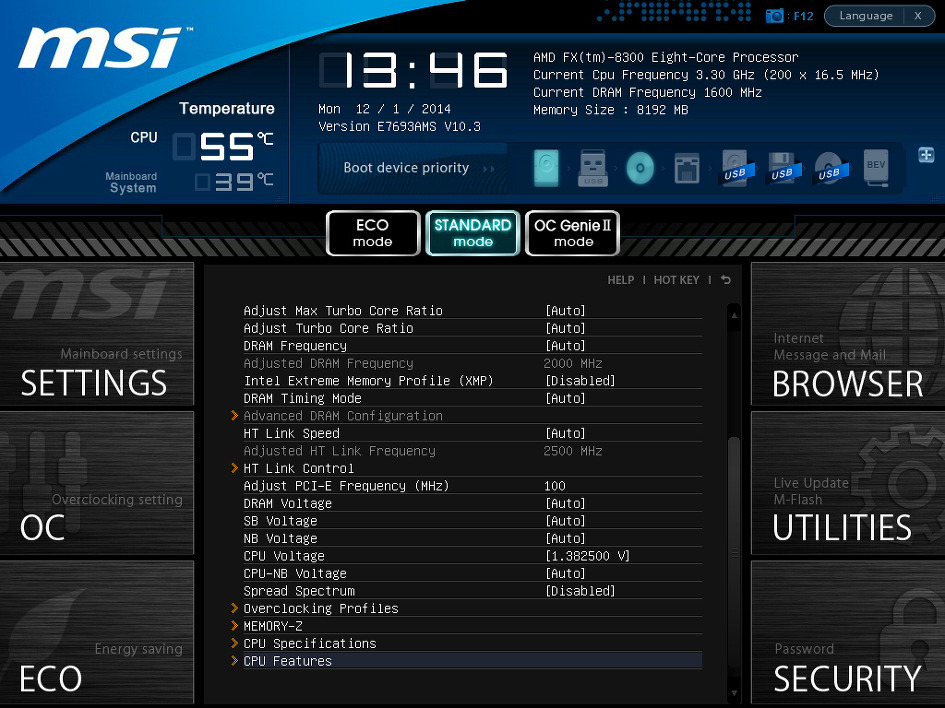Select the network boot device icon
This screenshot has width=945, height=708.
[x=687, y=168]
